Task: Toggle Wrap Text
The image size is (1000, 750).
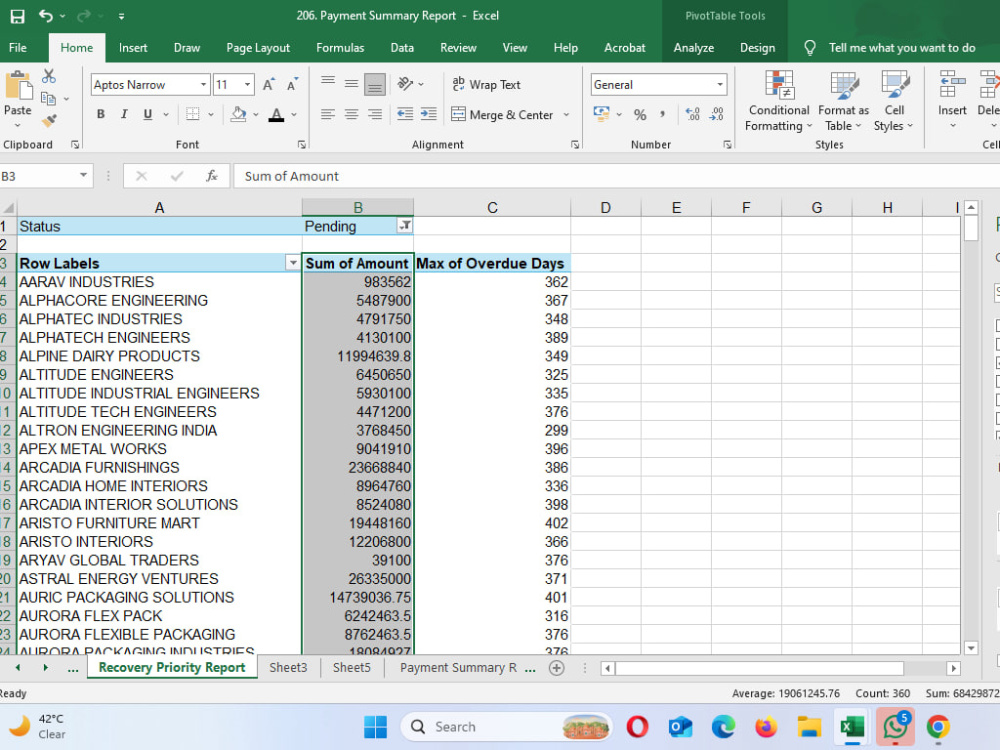Action: pyautogui.click(x=487, y=84)
